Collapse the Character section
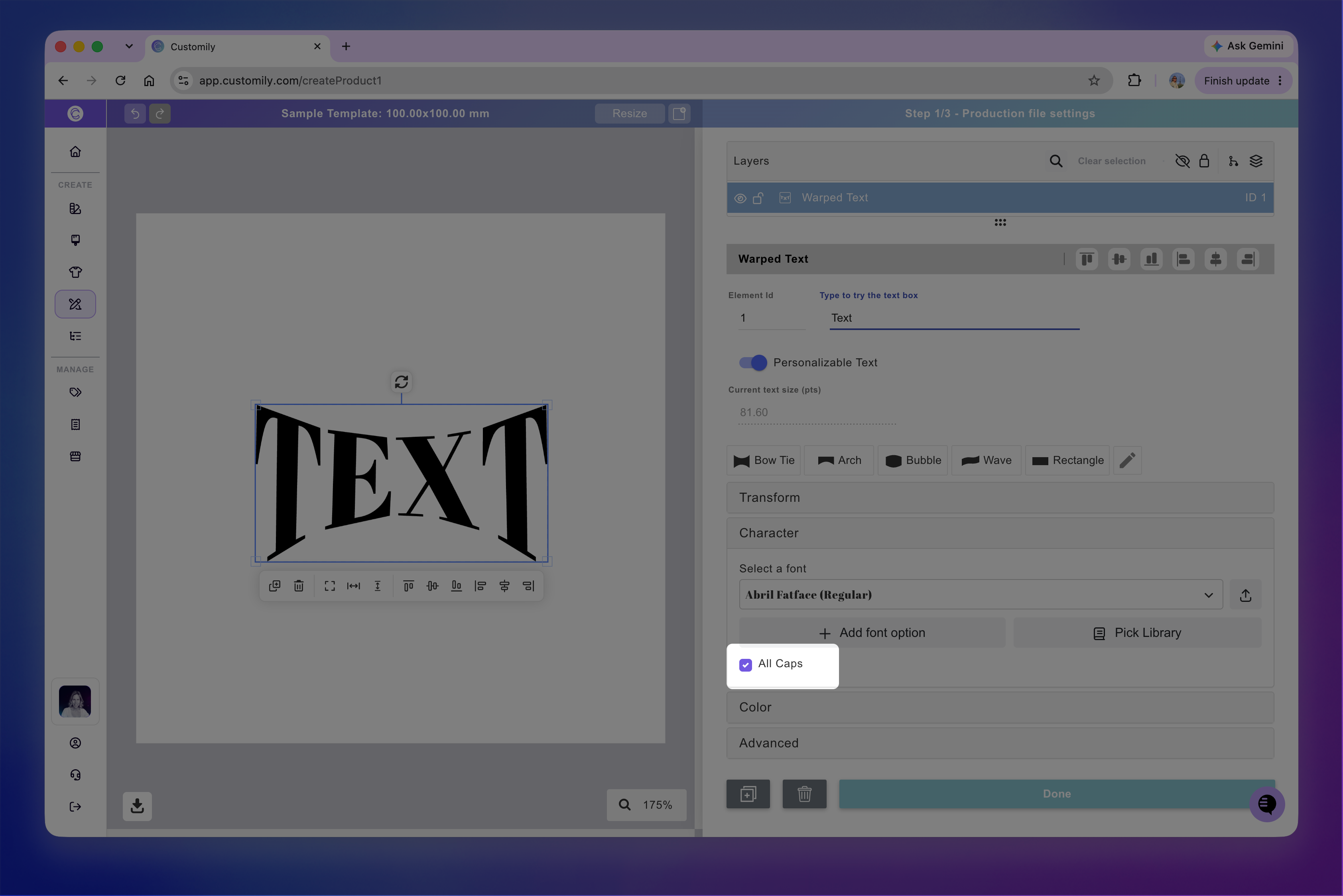Image resolution: width=1343 pixels, height=896 pixels. 1000,533
